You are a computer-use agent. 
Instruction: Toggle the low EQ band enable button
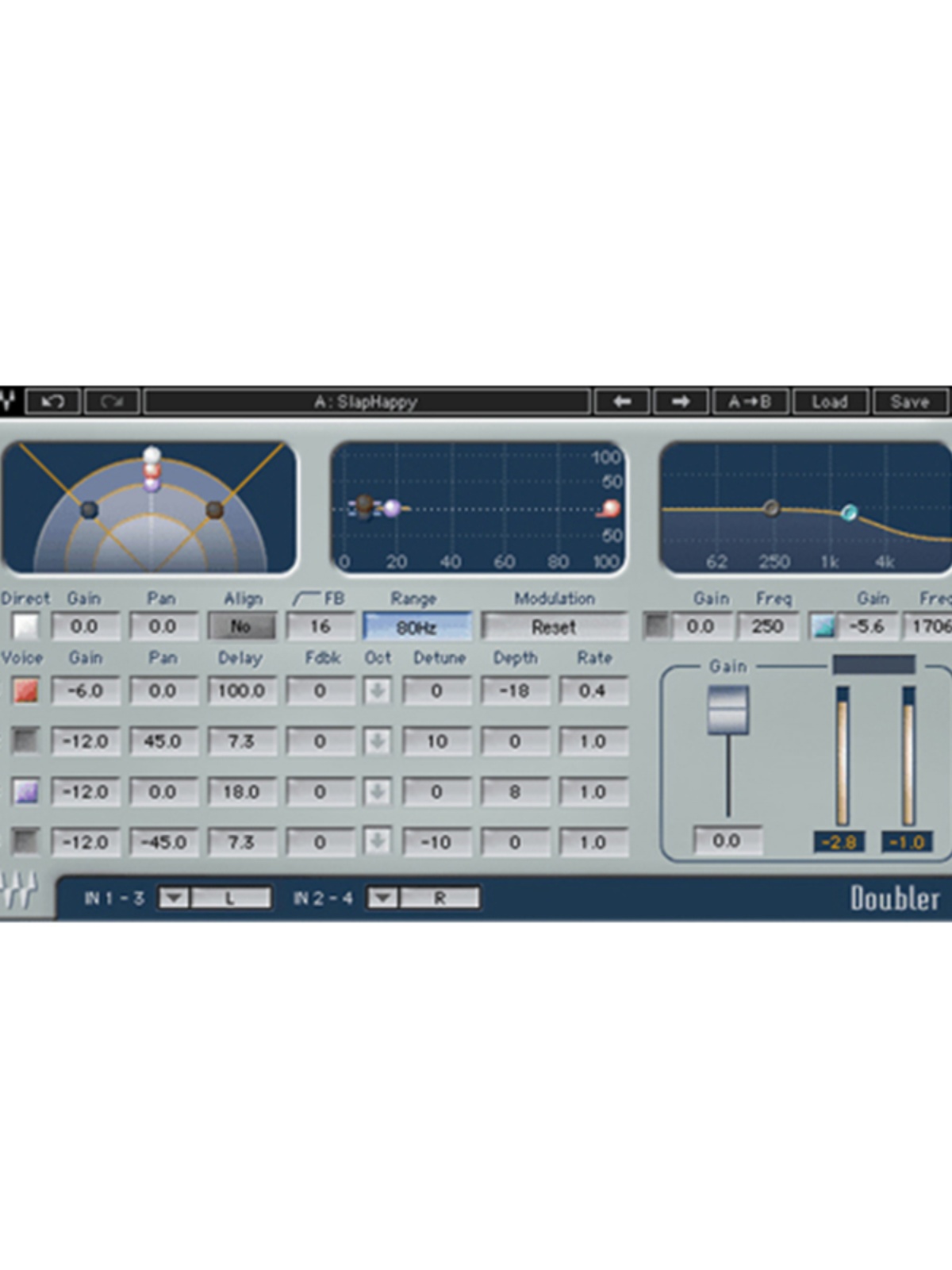655,626
